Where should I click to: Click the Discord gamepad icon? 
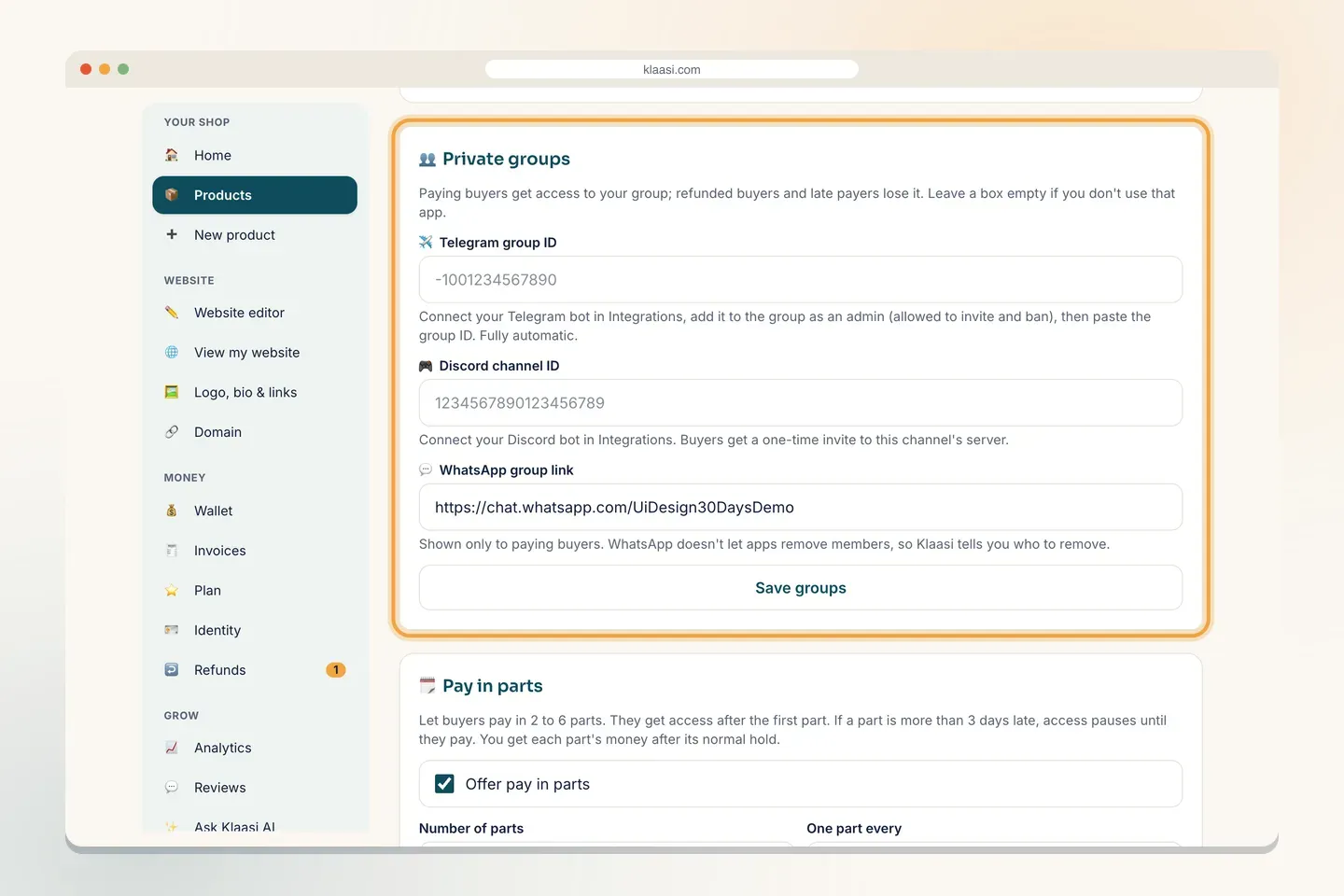[426, 366]
